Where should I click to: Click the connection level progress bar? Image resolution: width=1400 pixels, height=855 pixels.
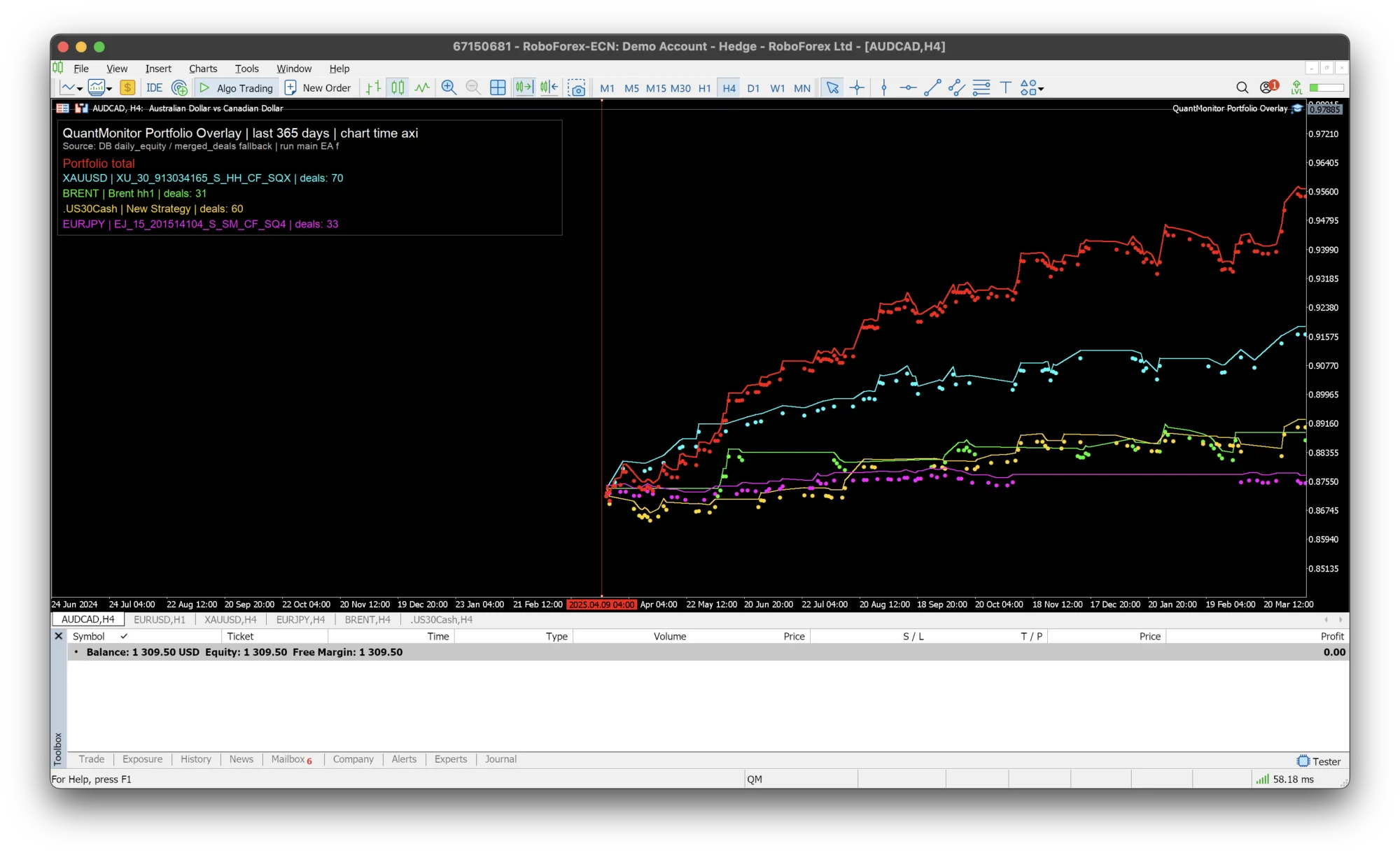[1326, 87]
